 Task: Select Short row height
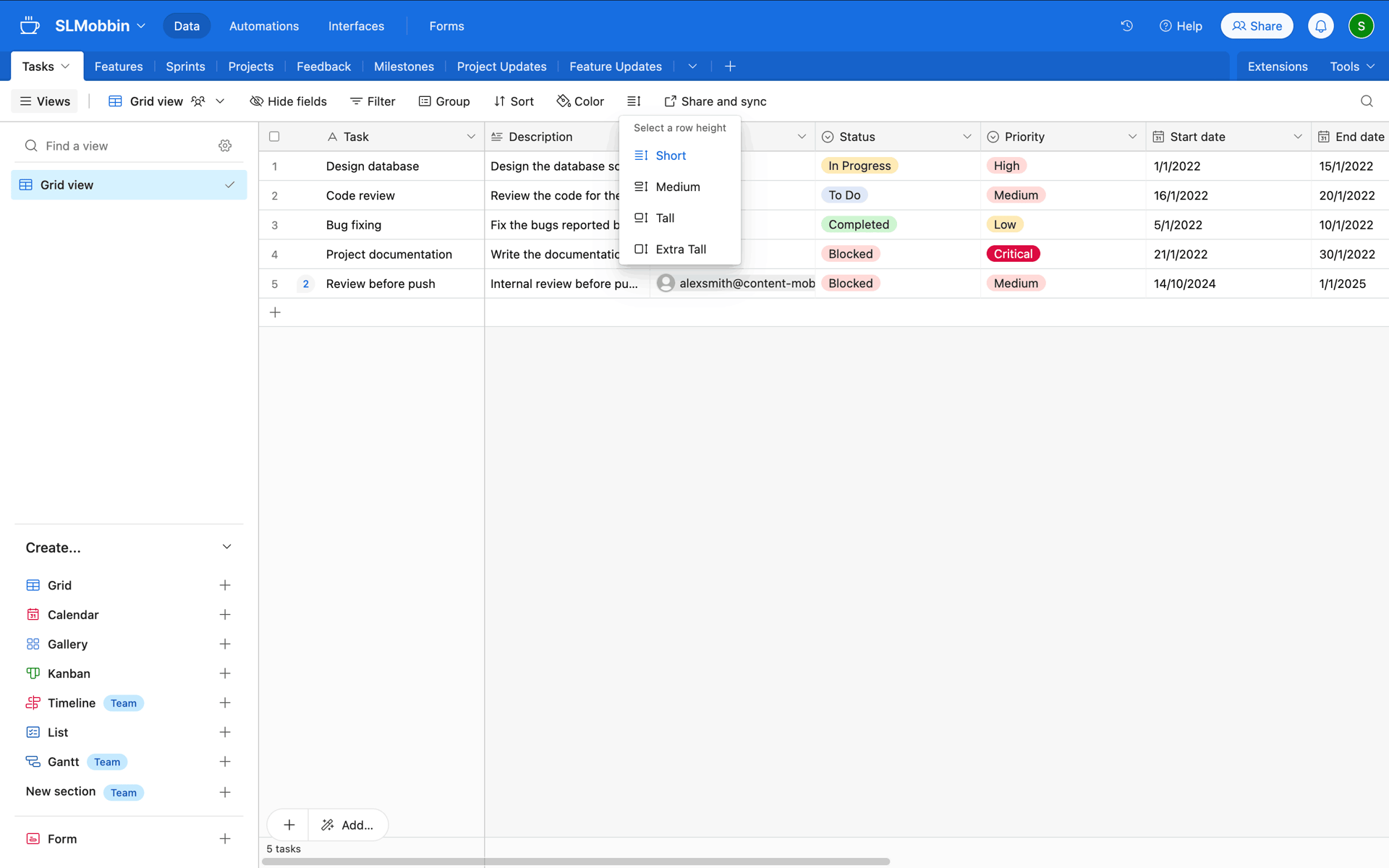(x=679, y=156)
